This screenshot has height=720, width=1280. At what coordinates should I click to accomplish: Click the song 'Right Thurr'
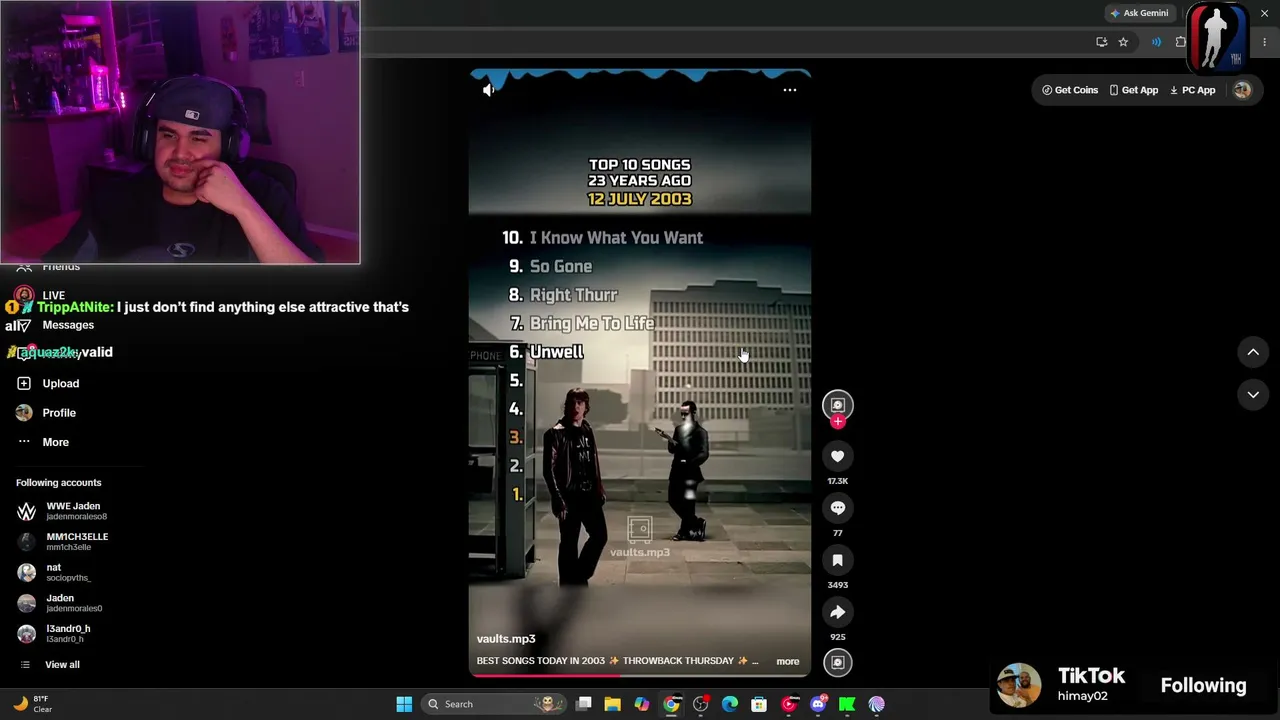point(574,295)
